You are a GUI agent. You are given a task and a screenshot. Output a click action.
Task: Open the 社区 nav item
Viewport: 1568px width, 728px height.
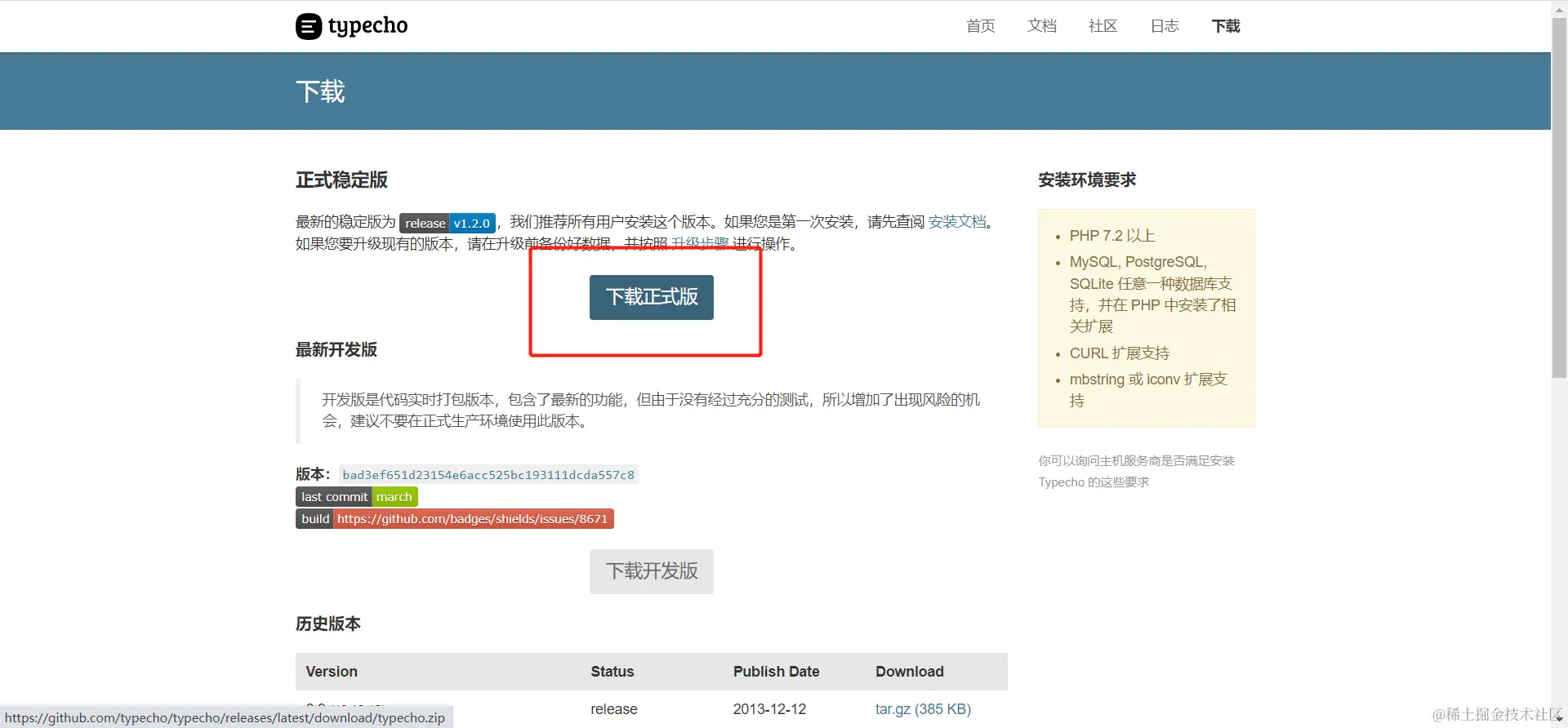(1102, 26)
